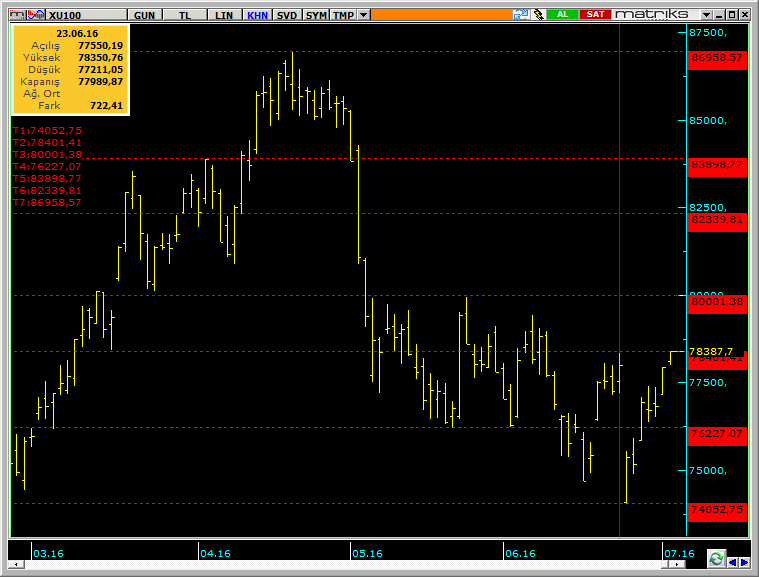The height and width of the screenshot is (577, 759).
Task: Click the 23.06.16 date in info box
Action: click(x=77, y=33)
